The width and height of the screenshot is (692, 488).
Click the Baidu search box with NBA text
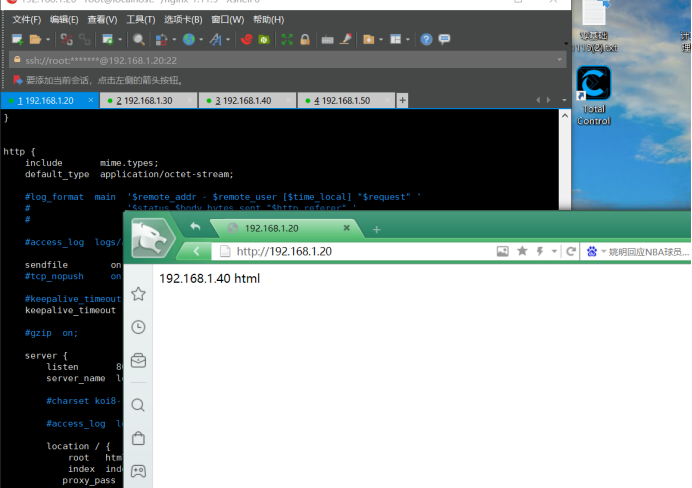pyautogui.click(x=648, y=252)
